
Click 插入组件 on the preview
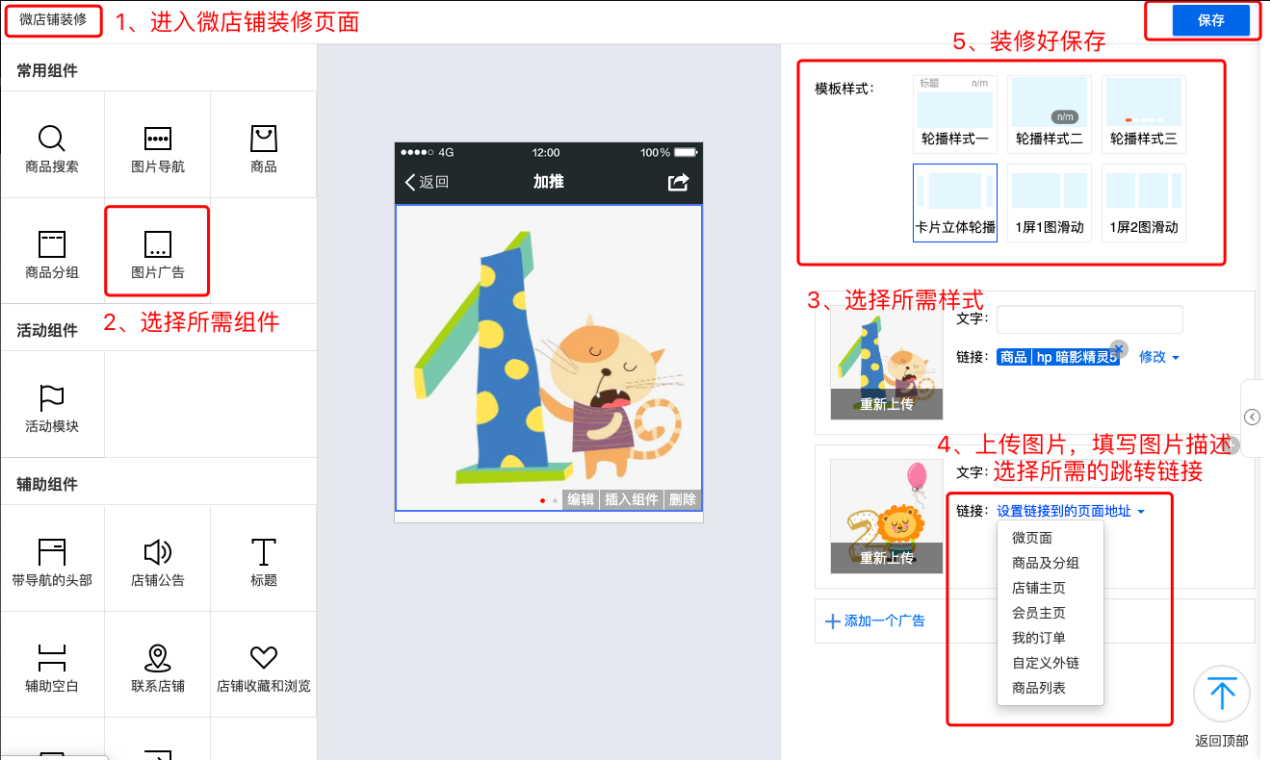coord(631,500)
